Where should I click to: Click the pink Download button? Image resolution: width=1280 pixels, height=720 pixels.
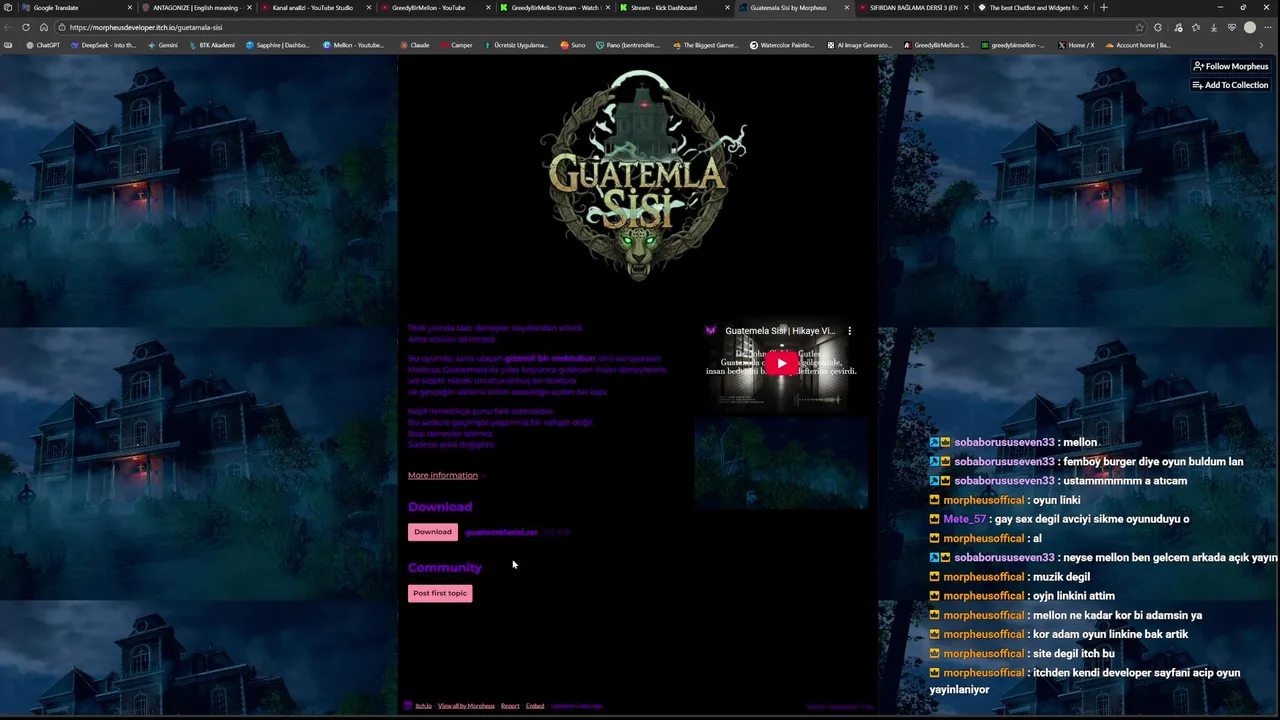pos(433,532)
